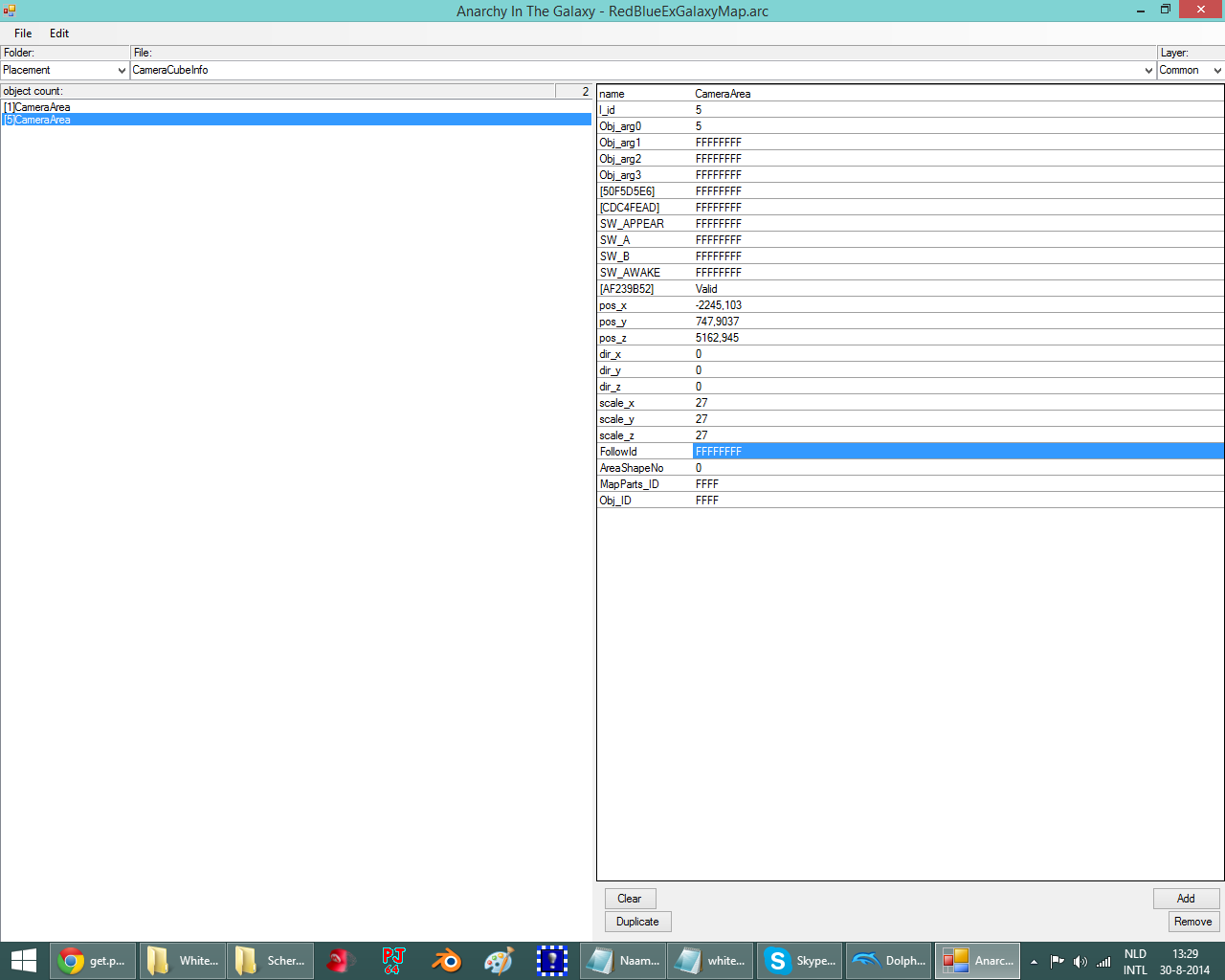Image resolution: width=1225 pixels, height=980 pixels.
Task: Select the [1]CameraArea list entry
Action: click(37, 107)
